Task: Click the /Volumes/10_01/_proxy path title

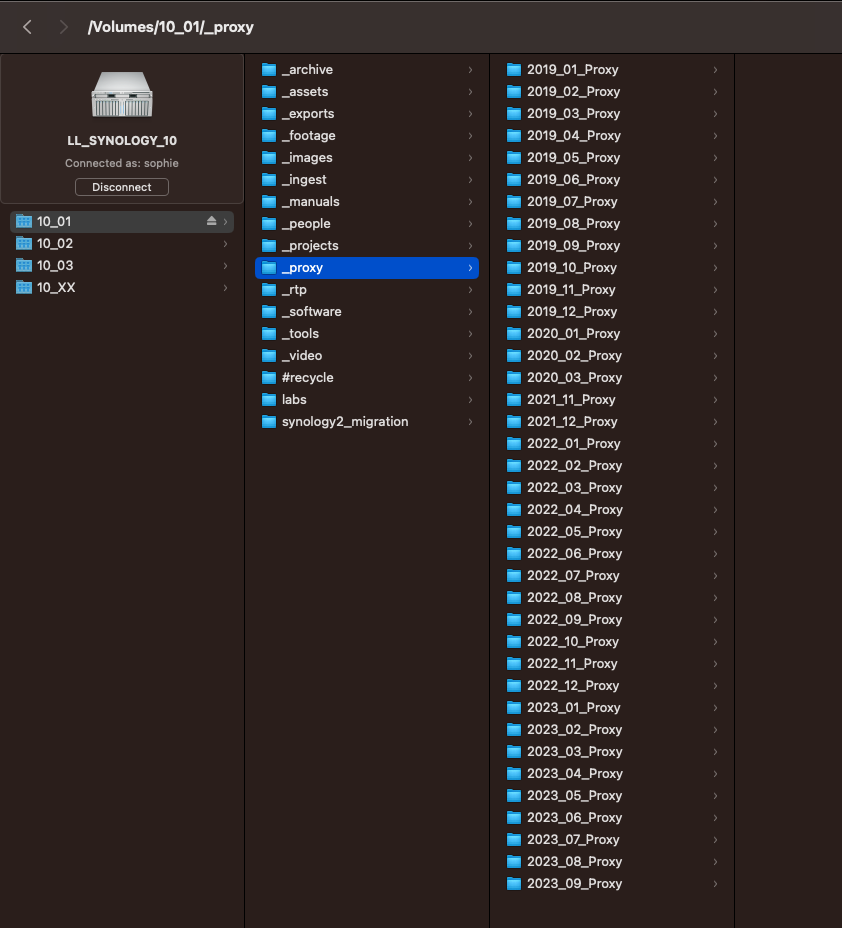Action: tap(171, 27)
